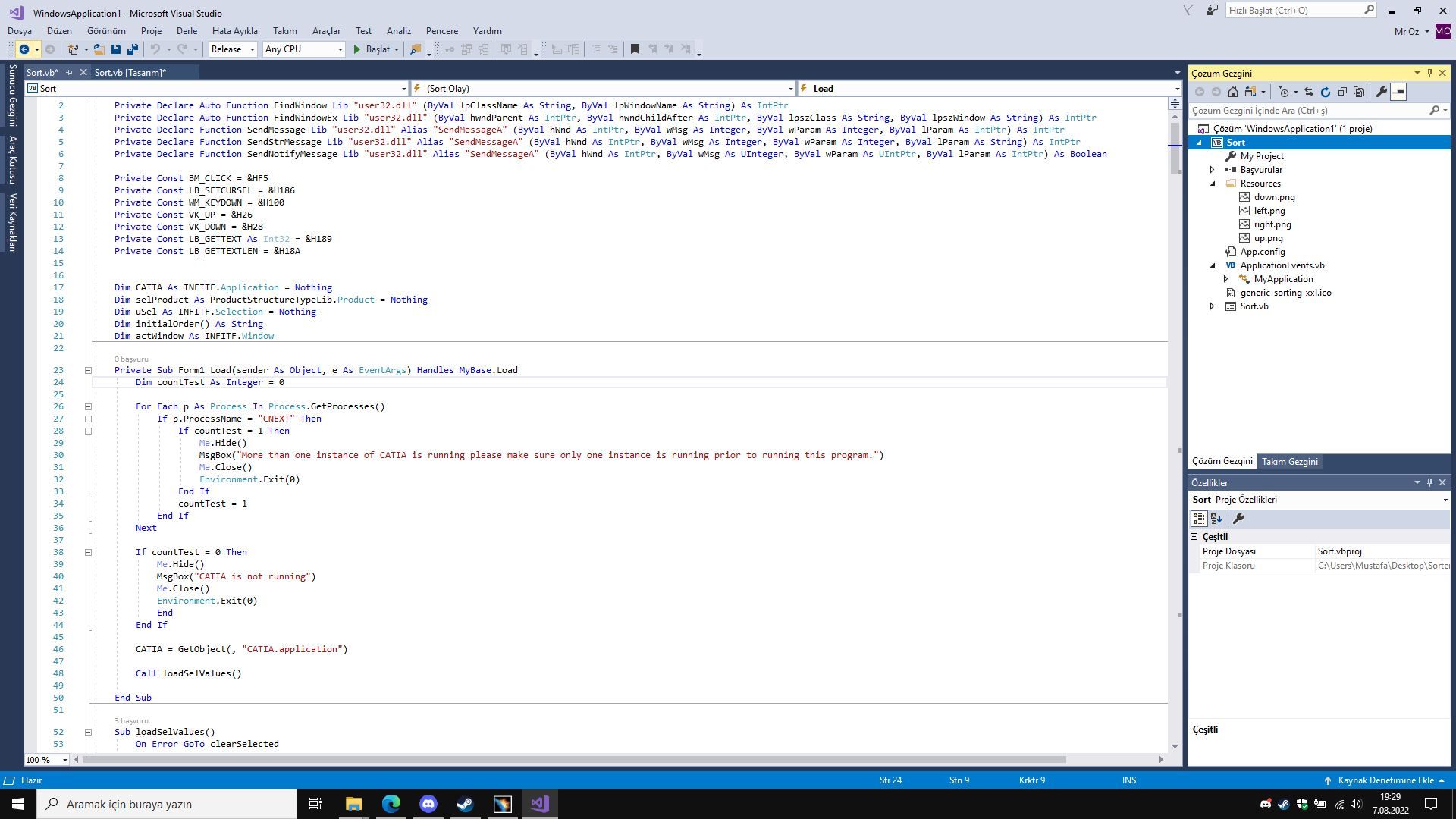Open Steam from the taskbar
This screenshot has height=819, width=1456.
tap(466, 804)
